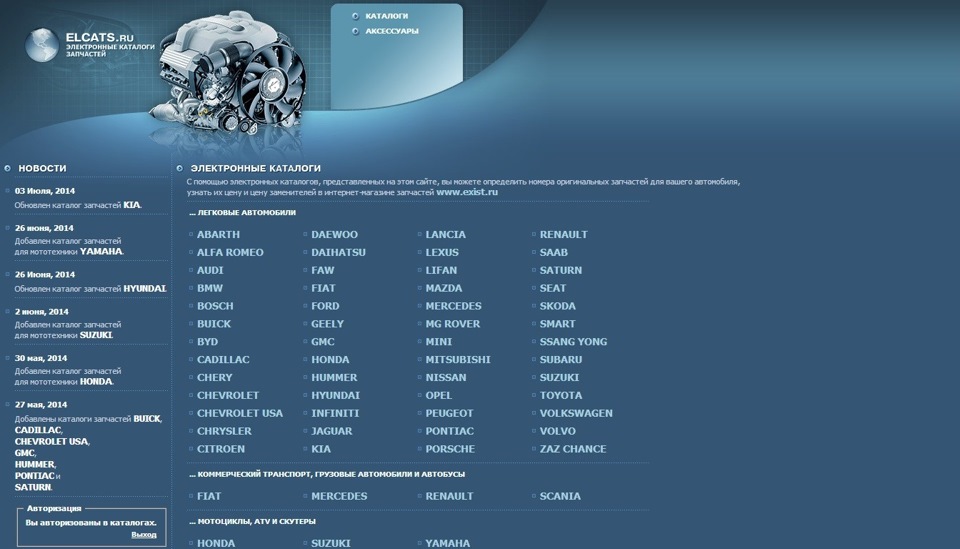
Task: Open the KIA passenger car catalog
Action: click(x=321, y=449)
